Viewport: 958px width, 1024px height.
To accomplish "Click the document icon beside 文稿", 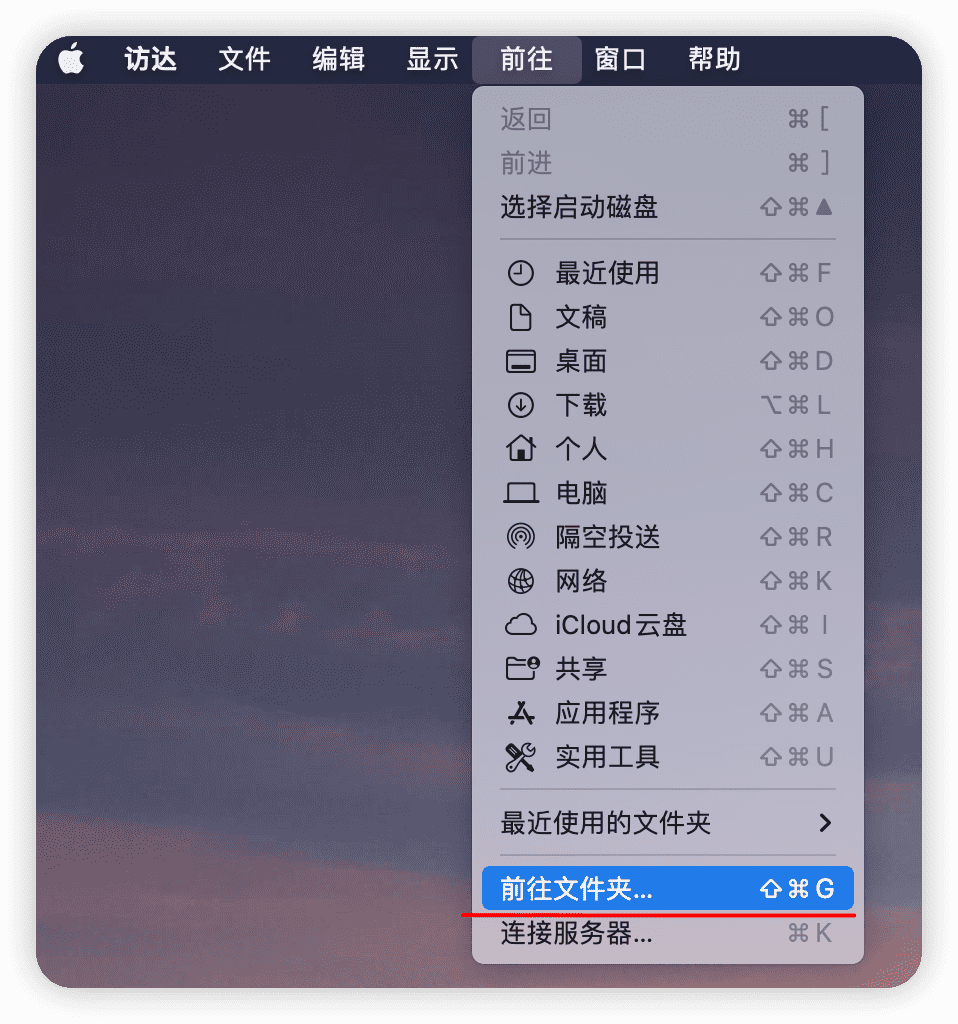I will coord(520,317).
